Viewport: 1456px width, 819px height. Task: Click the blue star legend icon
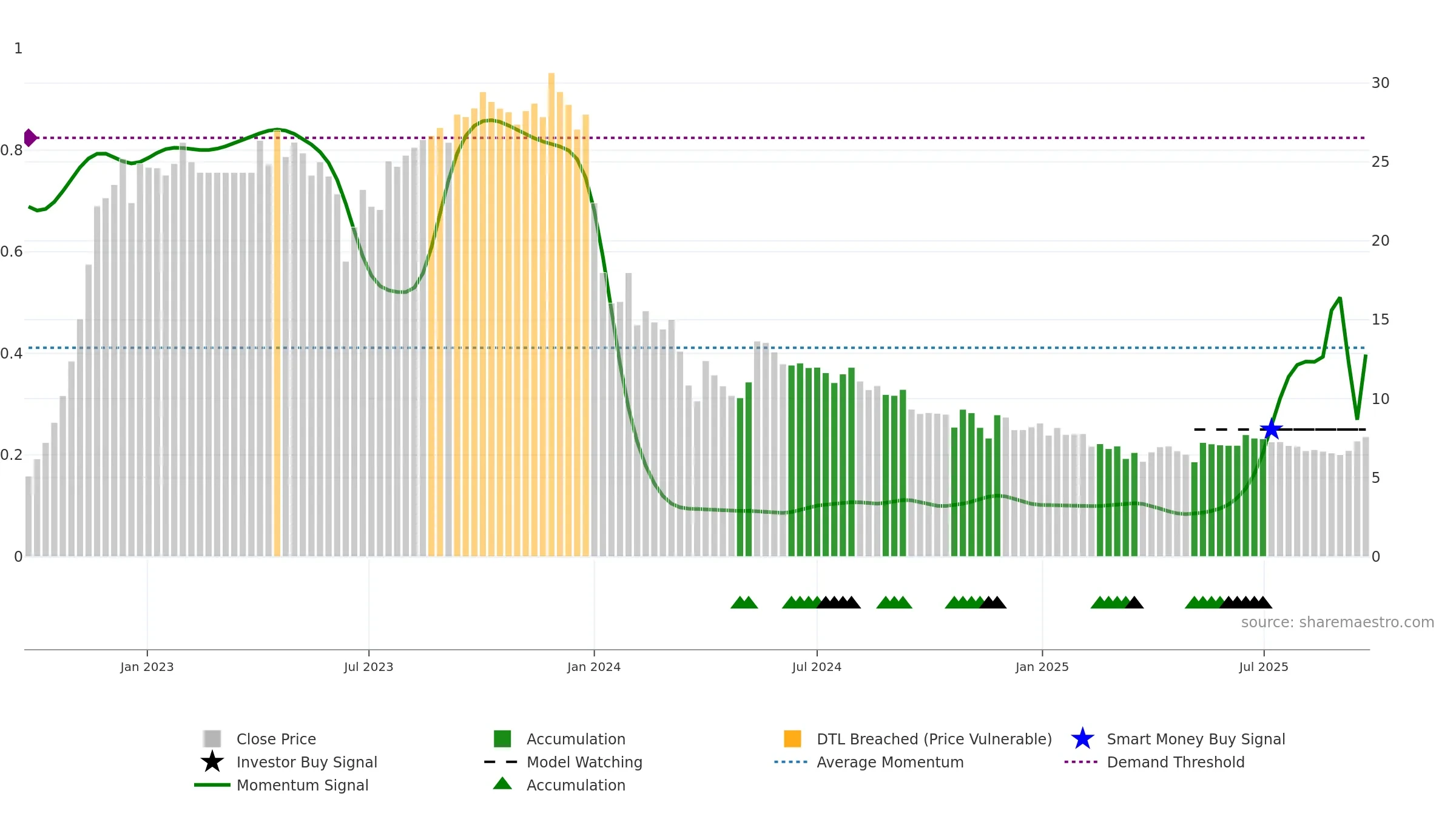(x=1082, y=738)
